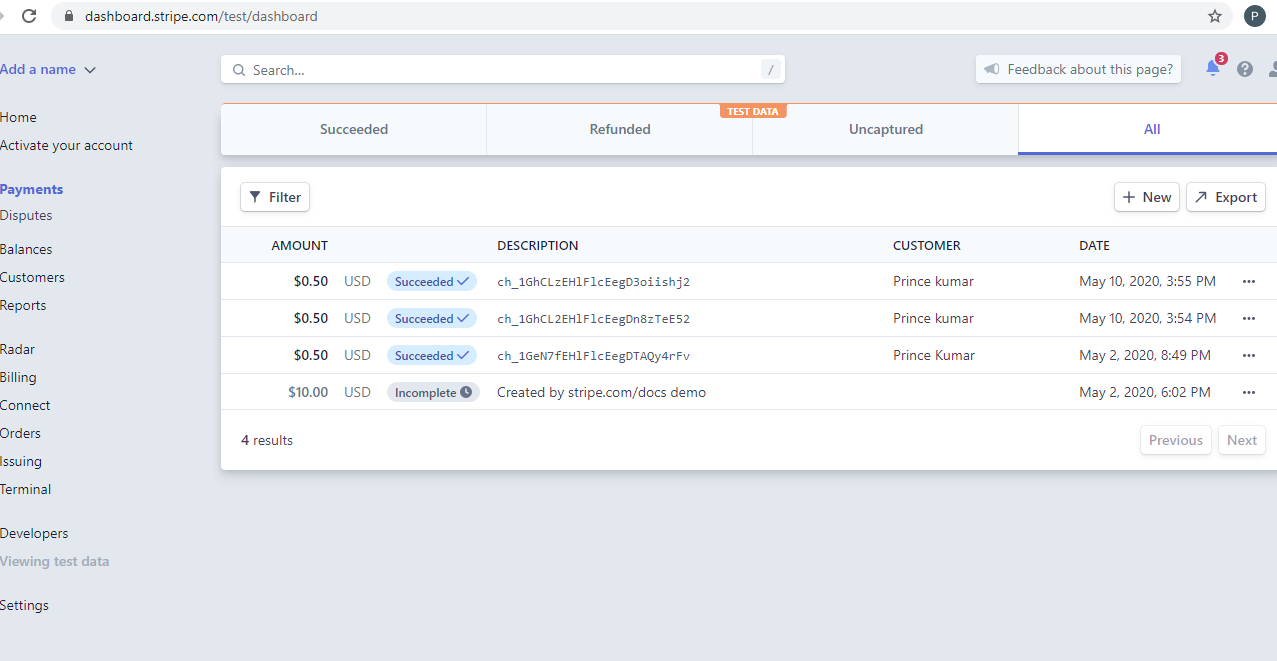Click the CUSTOMER column header
The height and width of the screenshot is (661, 1277).
click(x=926, y=245)
